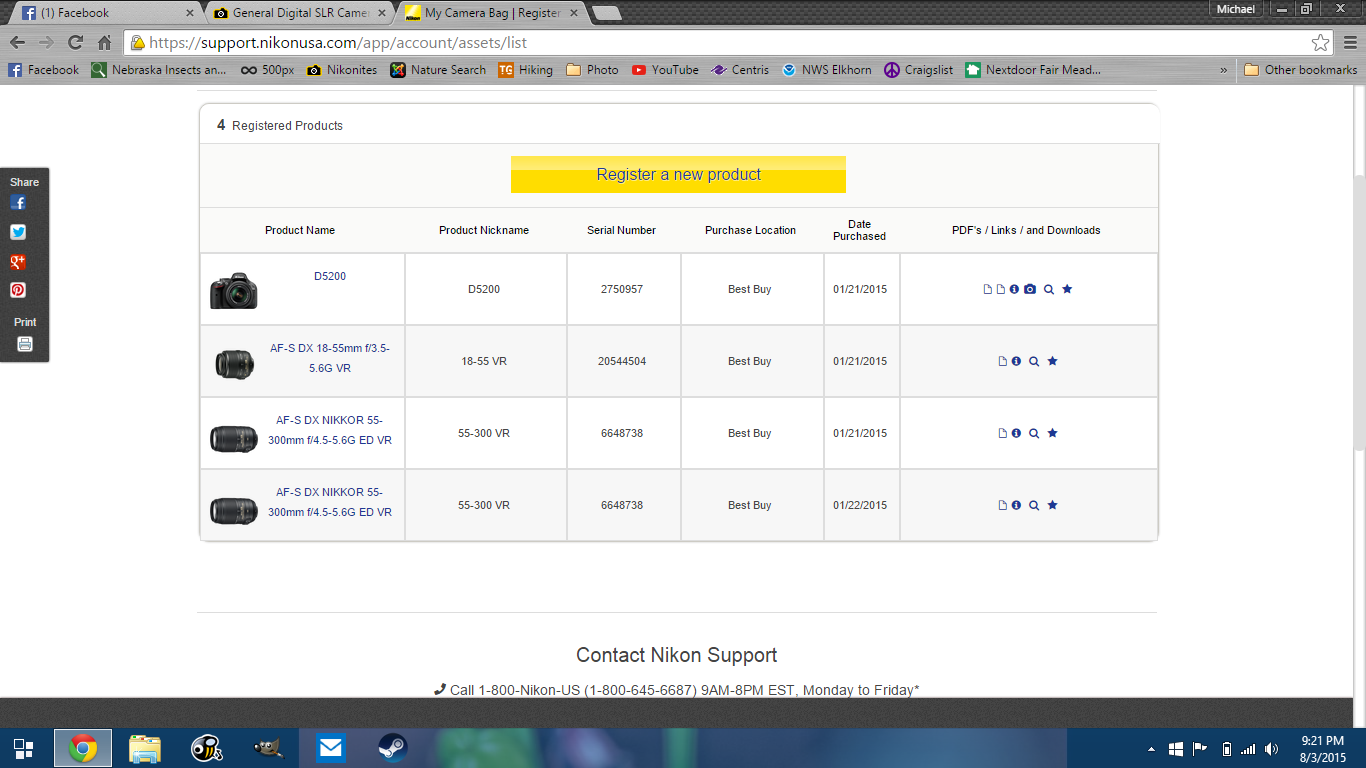The image size is (1366, 768).
Task: Click the Print icon in the sidebar
Action: [x=25, y=344]
